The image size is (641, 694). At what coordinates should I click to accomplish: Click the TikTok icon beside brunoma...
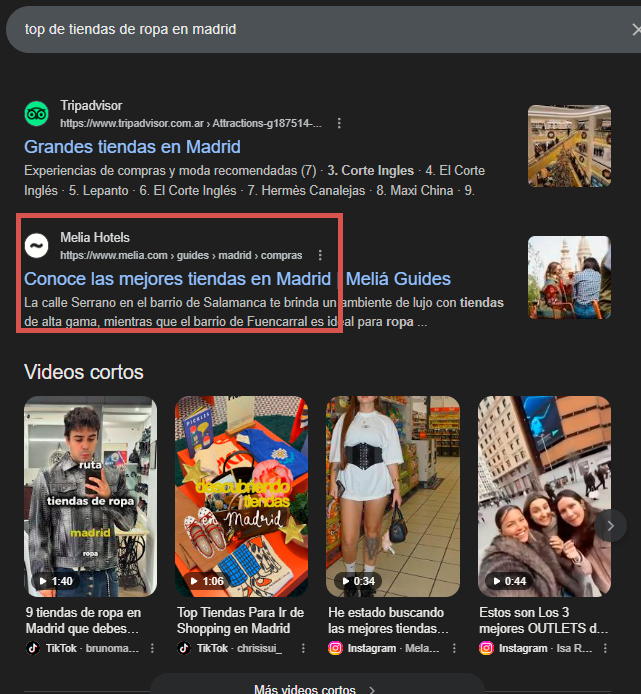coord(33,648)
